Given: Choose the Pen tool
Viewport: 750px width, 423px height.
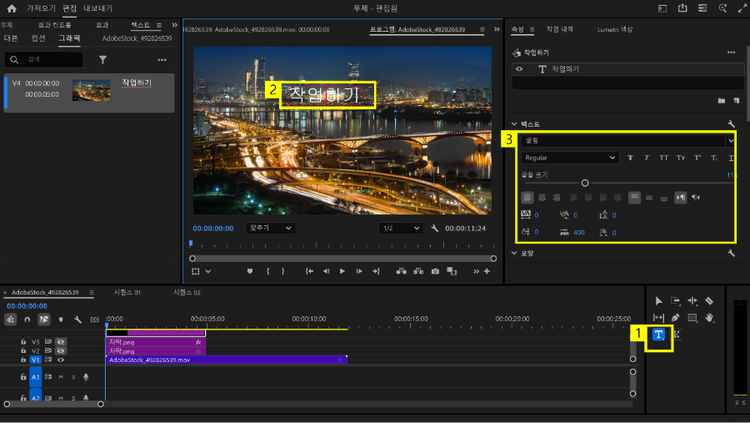Looking at the screenshot, I should coord(676,318).
